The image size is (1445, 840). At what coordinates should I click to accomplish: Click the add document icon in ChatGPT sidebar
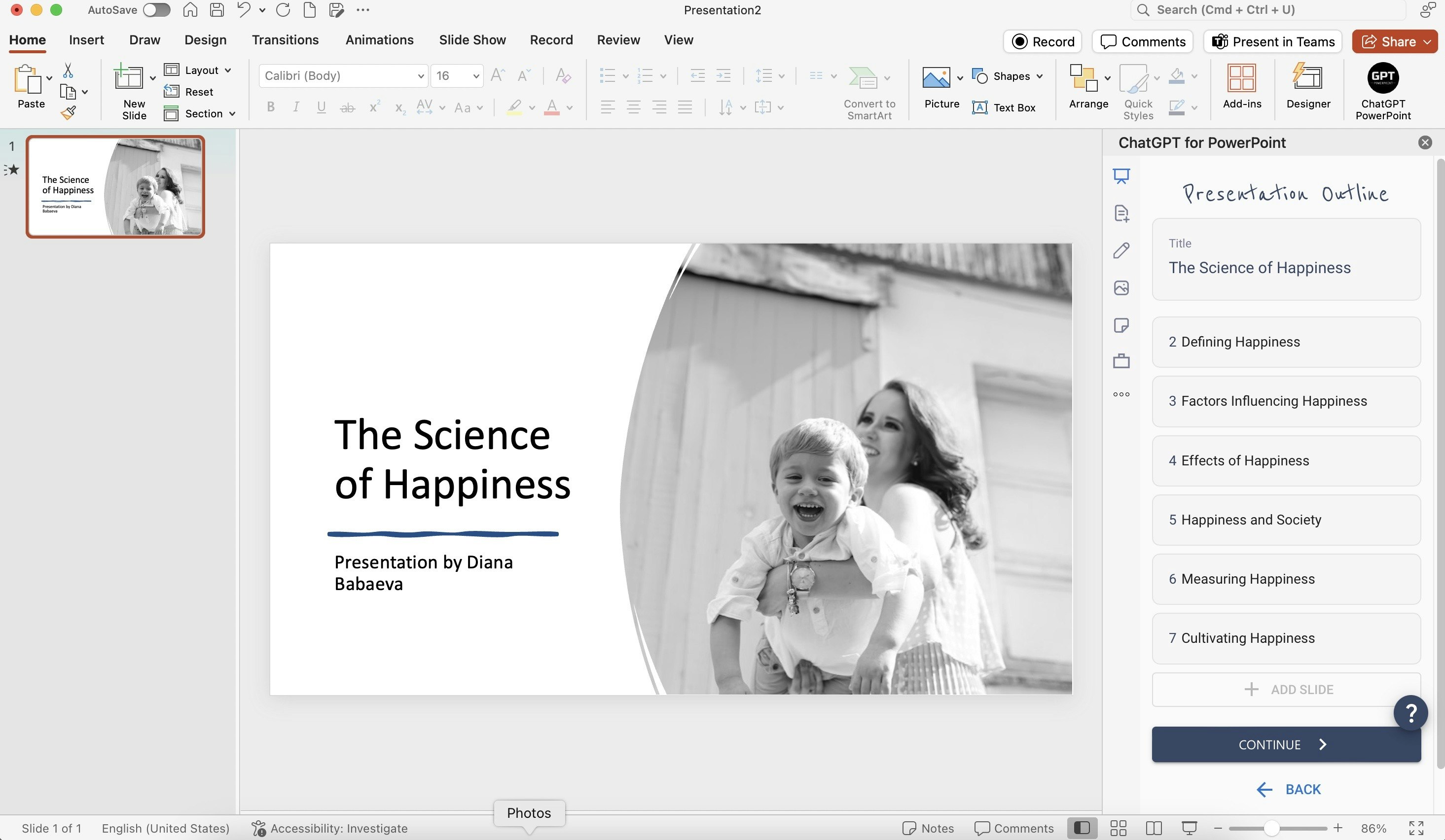click(x=1121, y=213)
